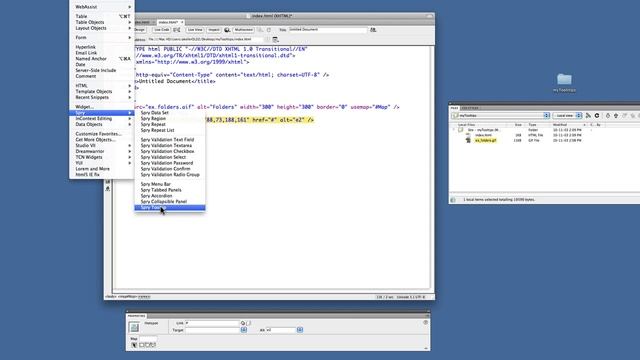The height and width of the screenshot is (360, 640).
Task: Choose Spry Region from submenu
Action: [x=170, y=118]
